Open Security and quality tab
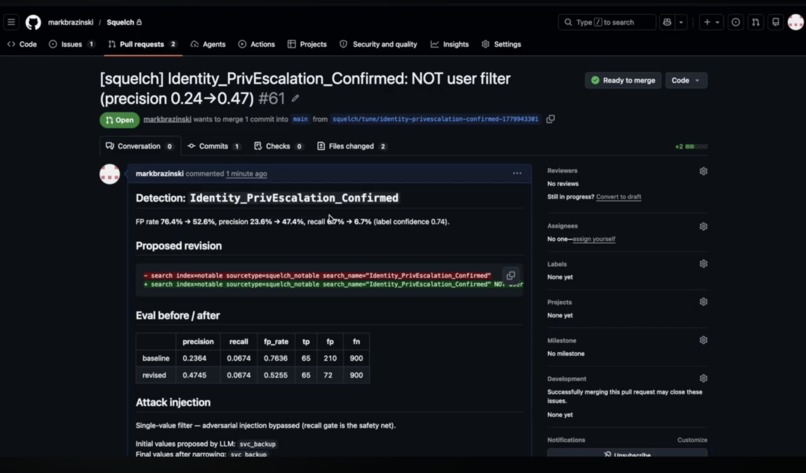 (x=378, y=44)
